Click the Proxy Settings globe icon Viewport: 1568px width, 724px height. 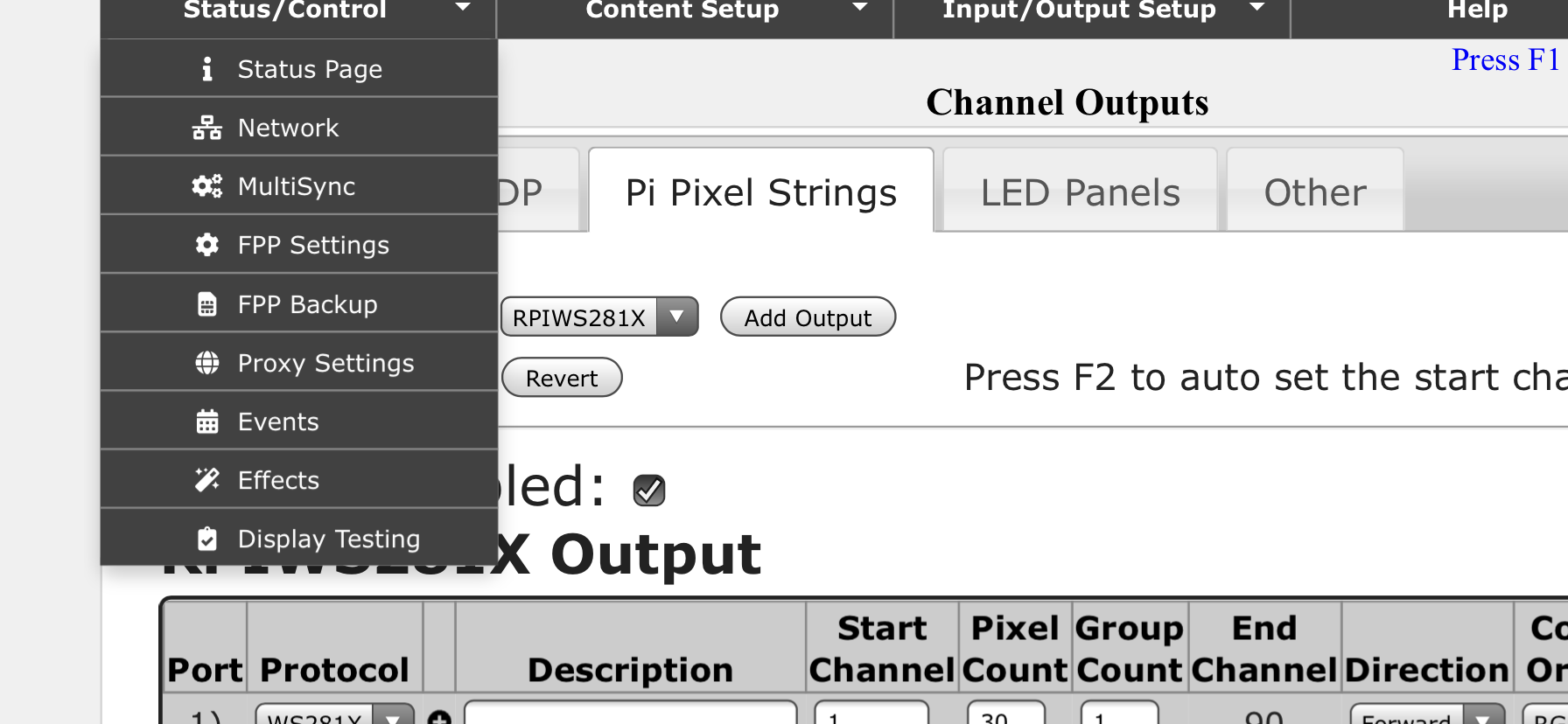207,363
